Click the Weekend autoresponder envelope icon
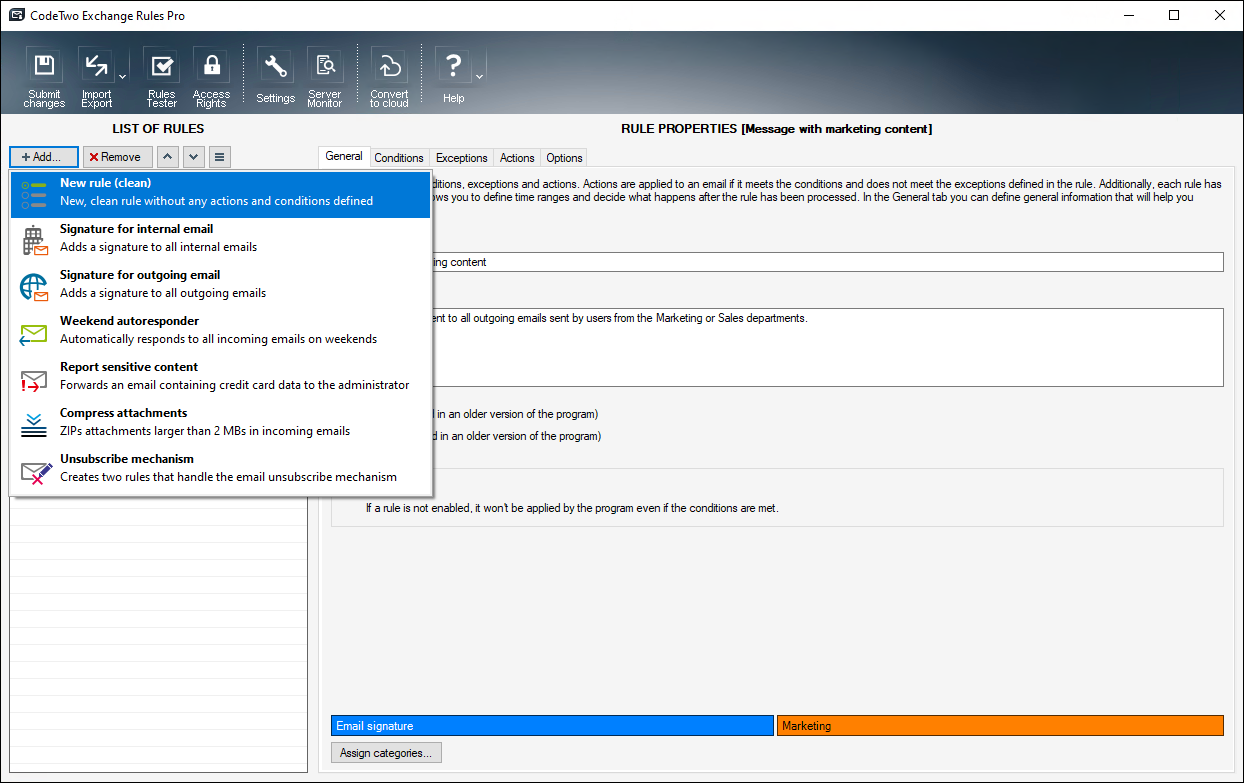Viewport: 1244px width, 783px height. point(34,334)
